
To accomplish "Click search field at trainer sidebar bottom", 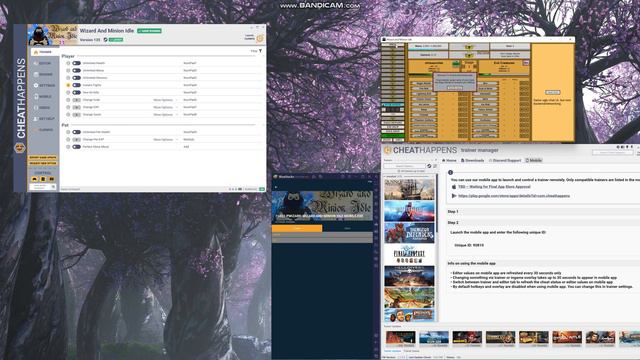I will pyautogui.click(x=42, y=187).
